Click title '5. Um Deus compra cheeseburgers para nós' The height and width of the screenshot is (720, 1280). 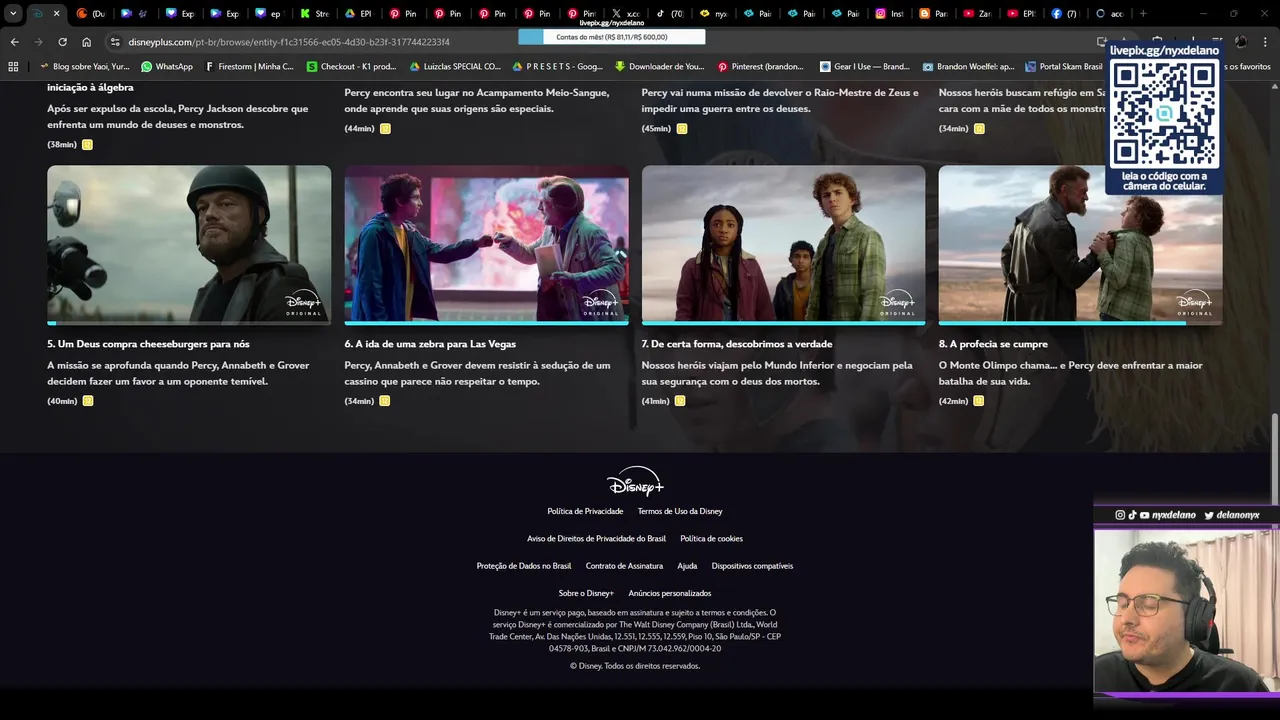(x=148, y=344)
